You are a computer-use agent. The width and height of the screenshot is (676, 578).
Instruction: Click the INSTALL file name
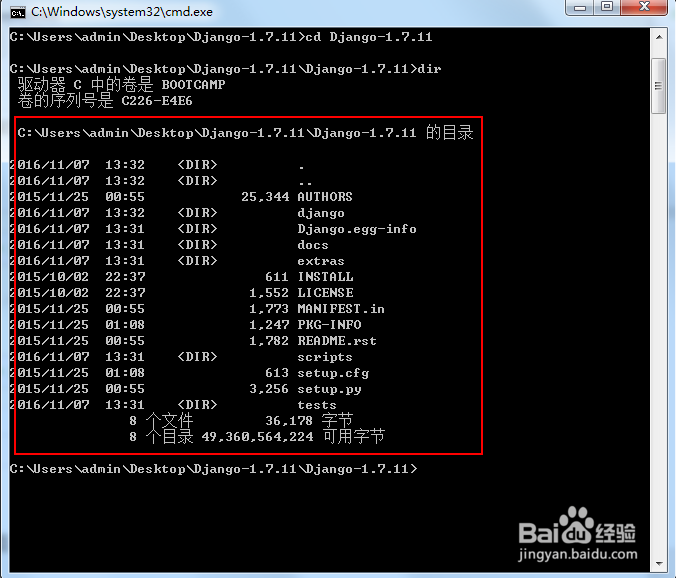tap(325, 277)
